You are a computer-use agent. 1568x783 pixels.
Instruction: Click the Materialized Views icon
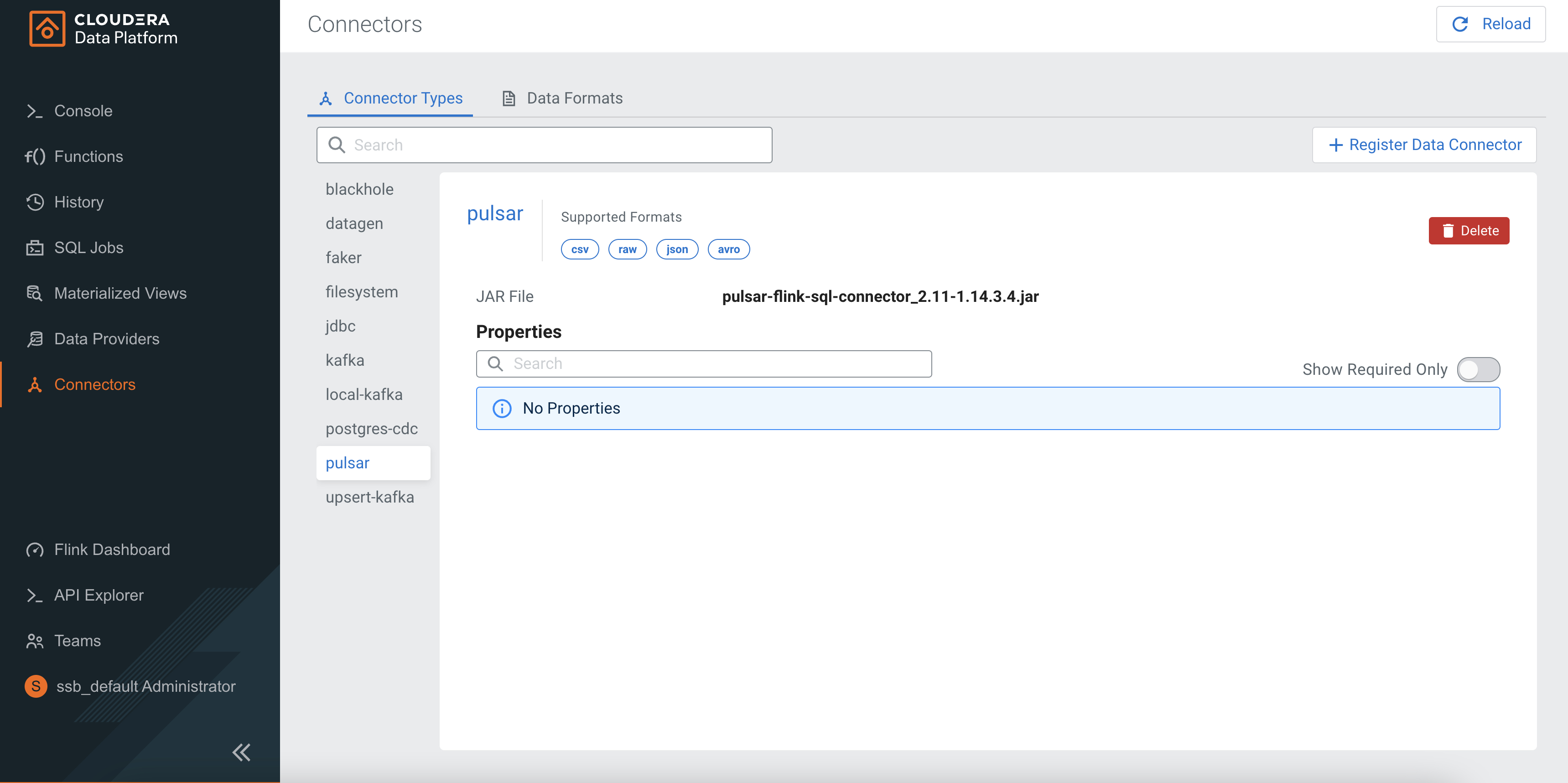(34, 293)
